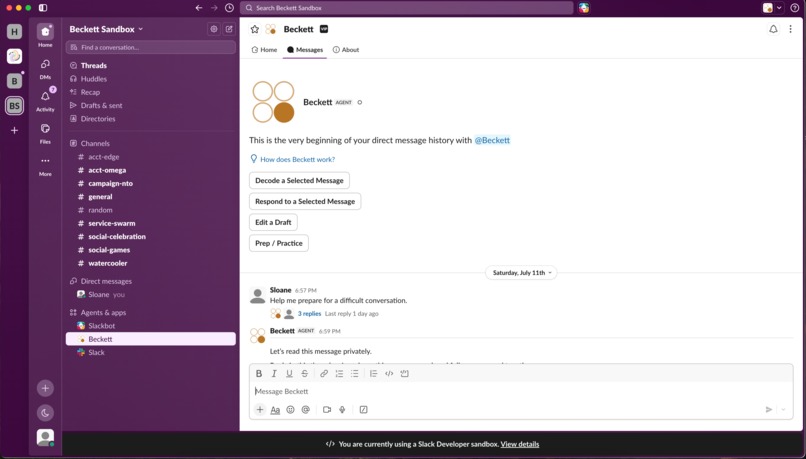Screen dimensions: 806x459
Task: Insert a link in the message
Action: [x=324, y=374]
